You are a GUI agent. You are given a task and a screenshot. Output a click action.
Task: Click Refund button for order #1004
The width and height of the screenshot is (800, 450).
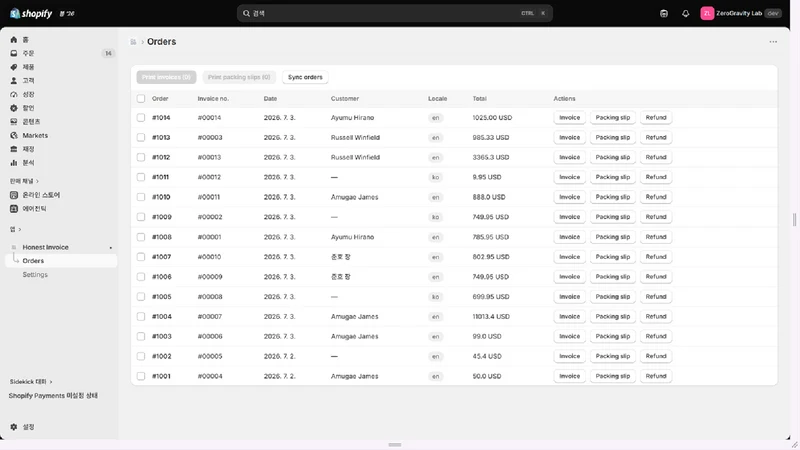click(656, 316)
